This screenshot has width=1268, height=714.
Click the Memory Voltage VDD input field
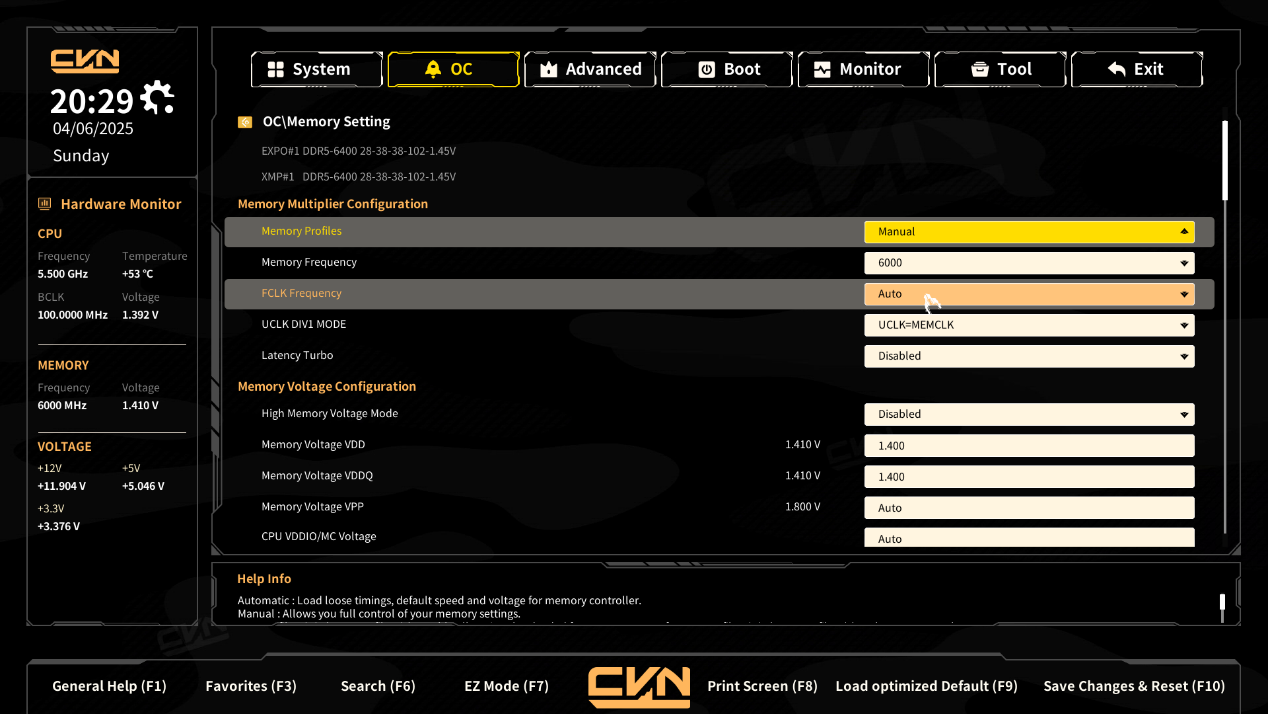(1029, 446)
